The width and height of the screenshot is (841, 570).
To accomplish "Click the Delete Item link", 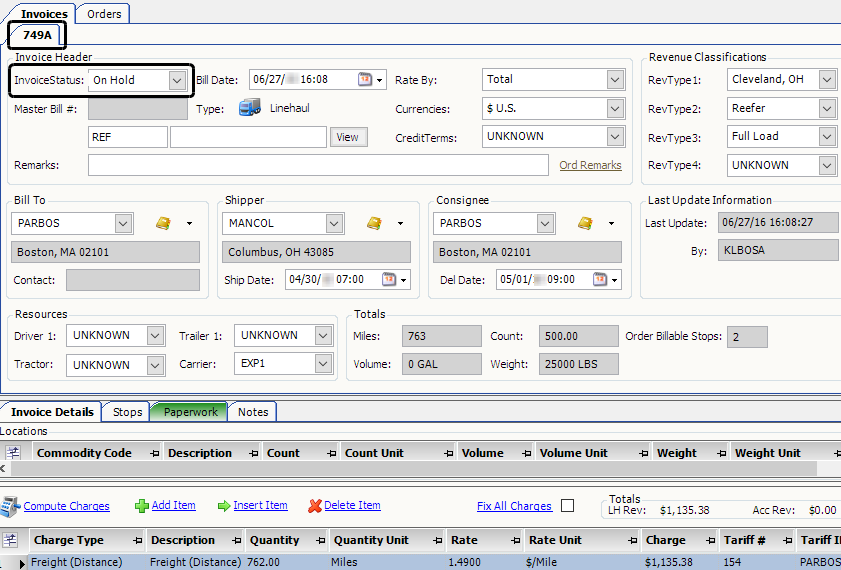I will 352,505.
